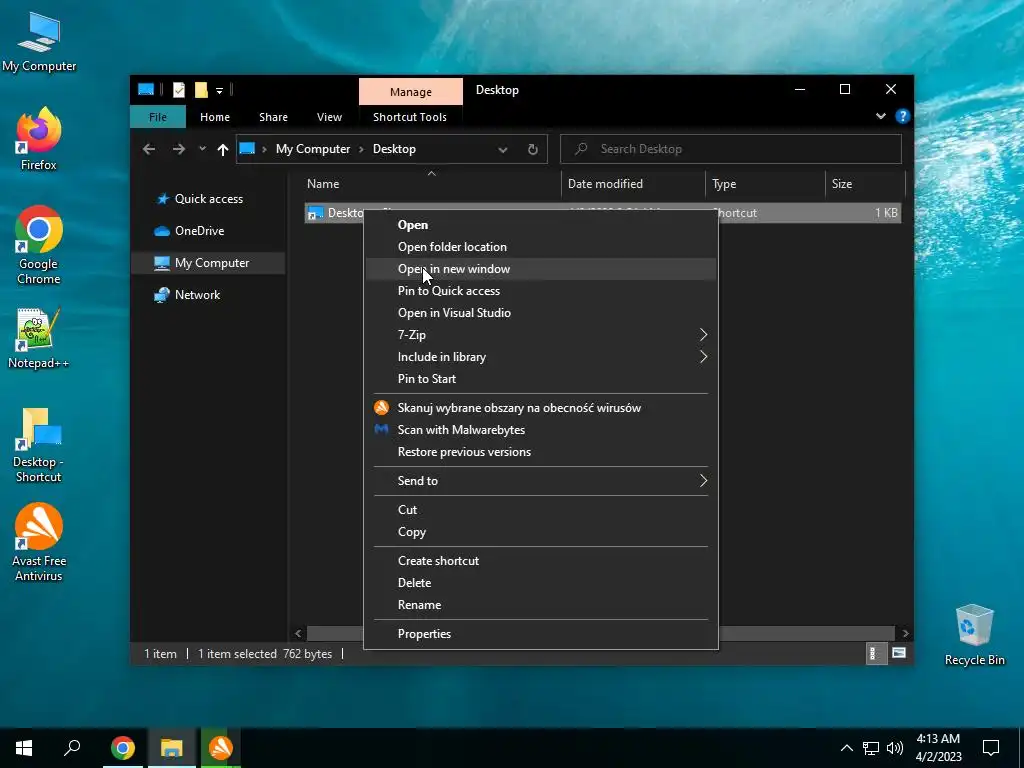Select the Avast Free Antivirus desktop icon
The image size is (1024, 768).
point(39,542)
